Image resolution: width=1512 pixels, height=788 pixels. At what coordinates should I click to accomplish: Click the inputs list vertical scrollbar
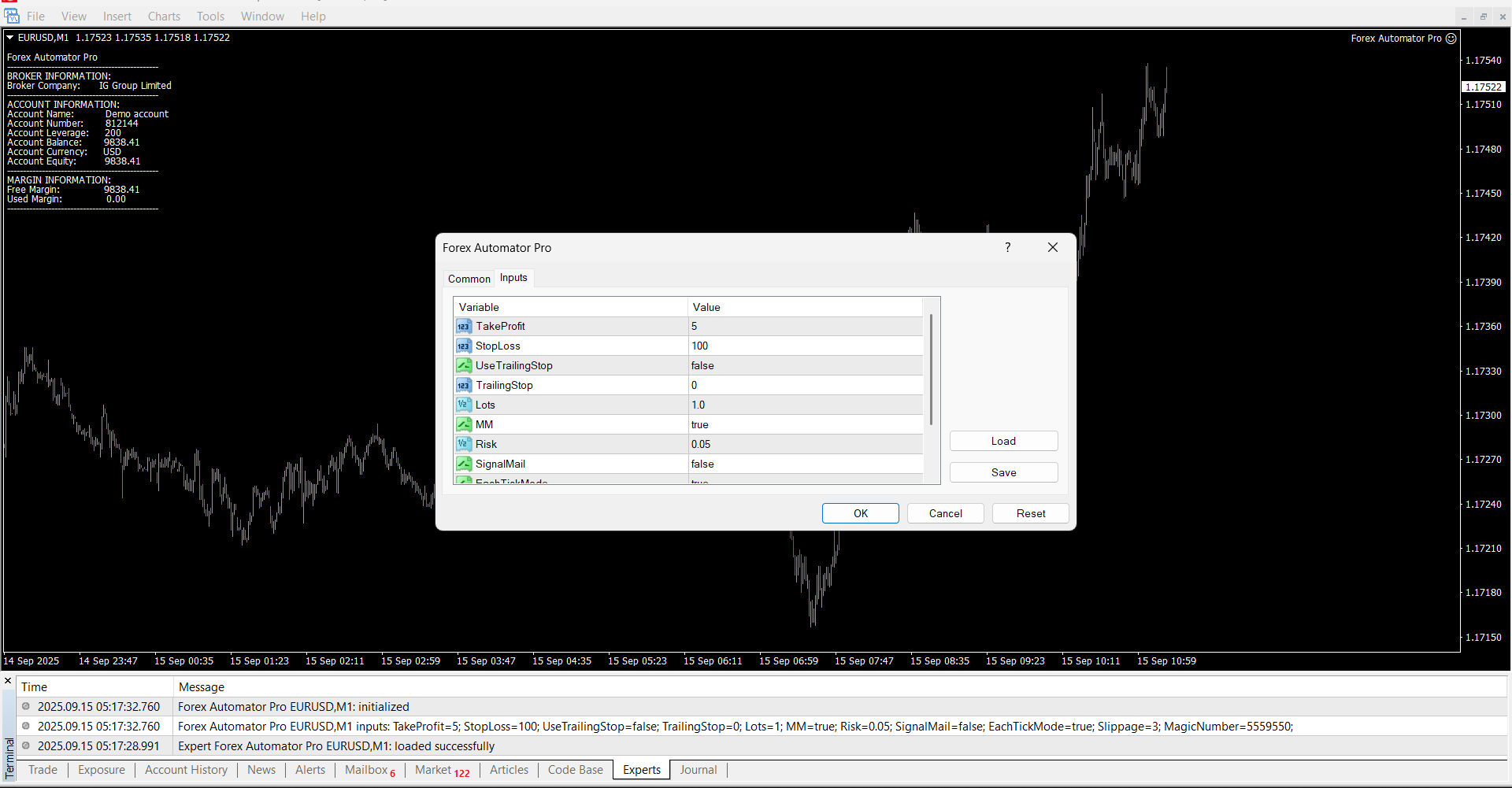932,370
